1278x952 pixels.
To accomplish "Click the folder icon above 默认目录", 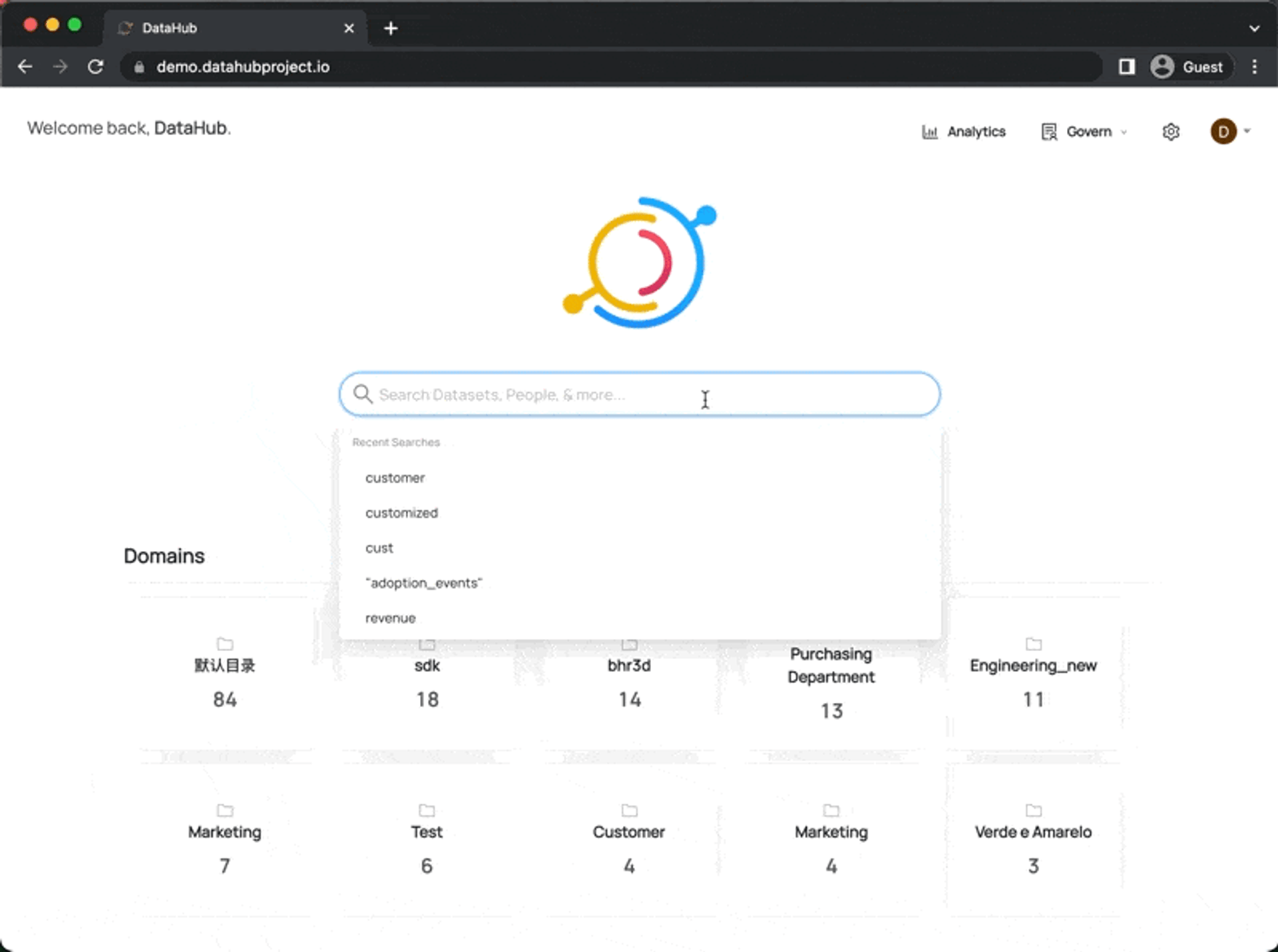I will coord(225,644).
